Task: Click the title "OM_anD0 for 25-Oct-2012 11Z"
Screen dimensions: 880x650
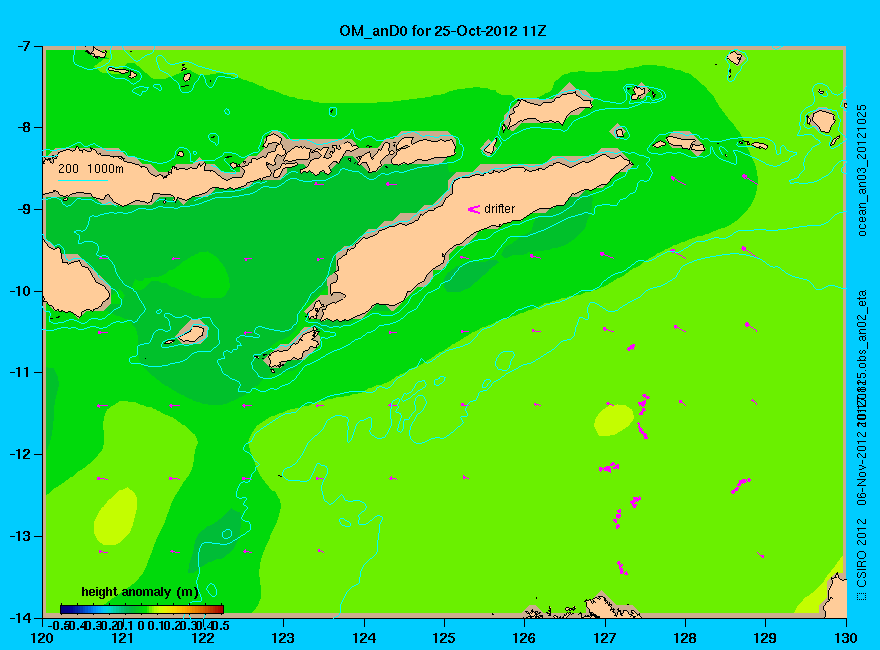Action: click(x=442, y=31)
